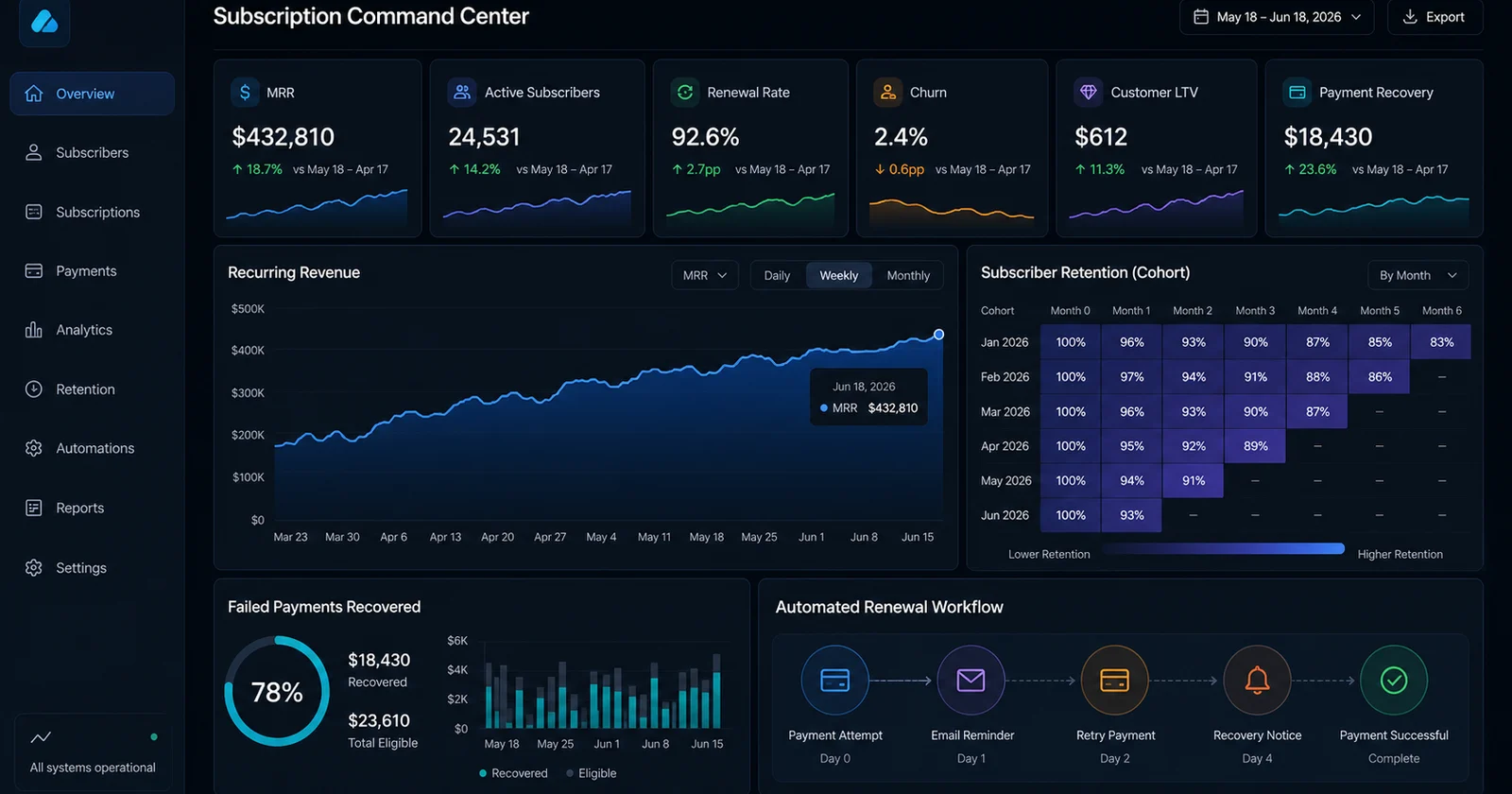
Task: Click the Email Reminder envelope icon
Action: pos(971,680)
